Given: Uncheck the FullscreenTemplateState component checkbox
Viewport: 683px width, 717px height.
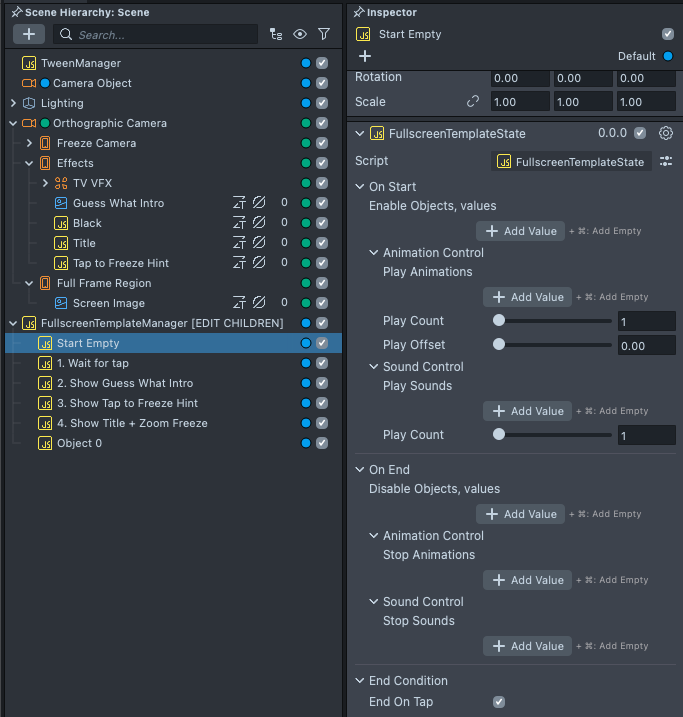Looking at the screenshot, I should (x=640, y=133).
